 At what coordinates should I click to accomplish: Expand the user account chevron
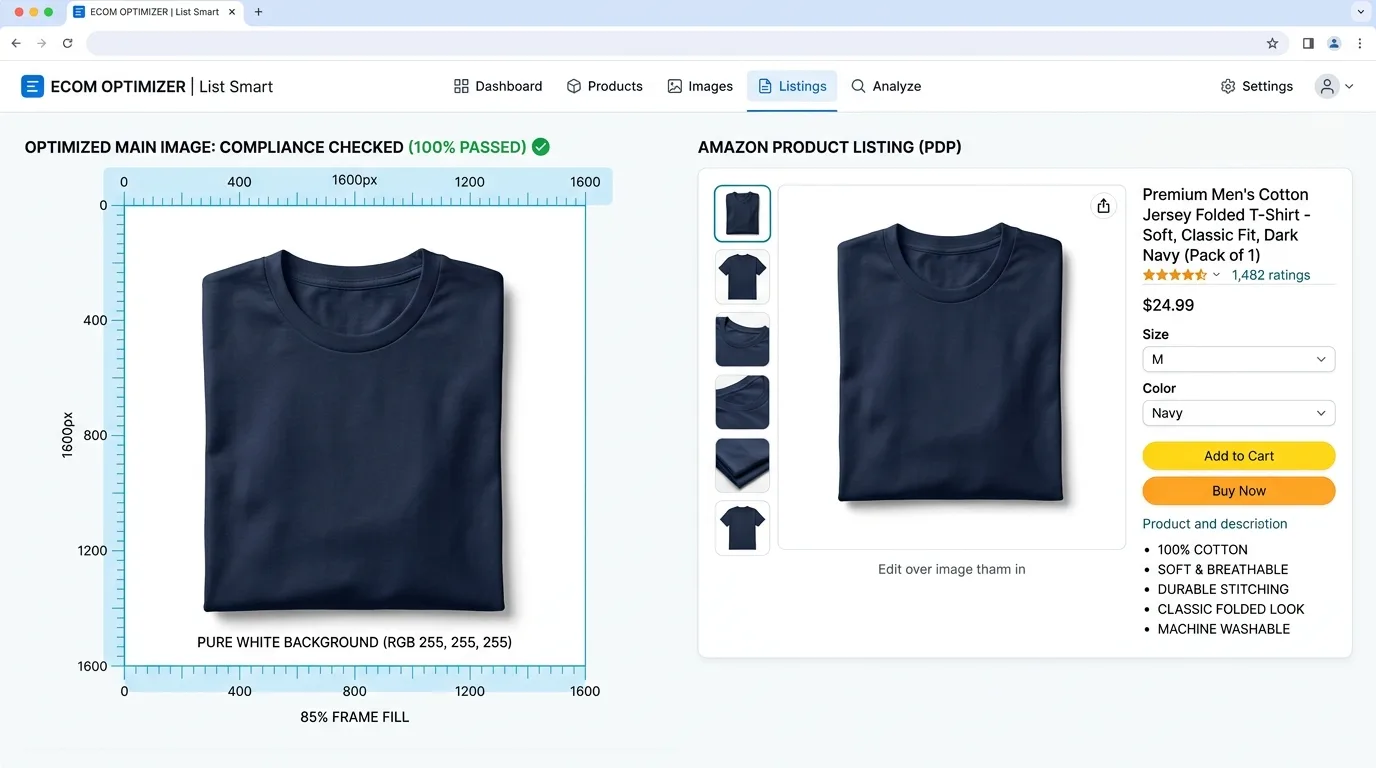coord(1349,87)
